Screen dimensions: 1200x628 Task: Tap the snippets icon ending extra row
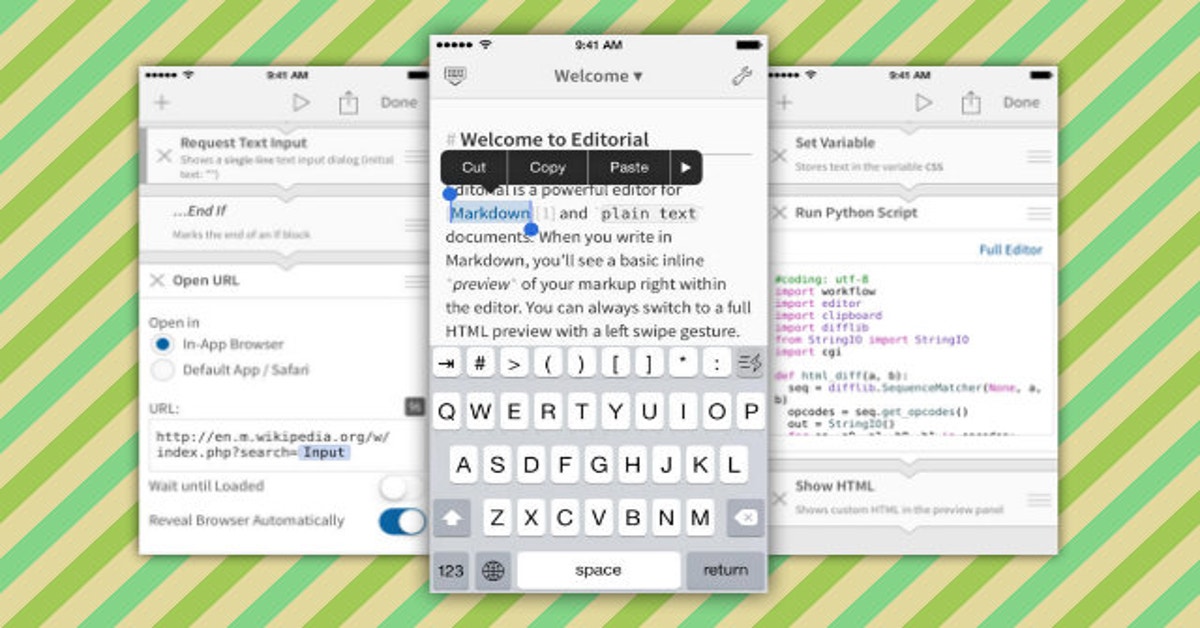[x=749, y=364]
